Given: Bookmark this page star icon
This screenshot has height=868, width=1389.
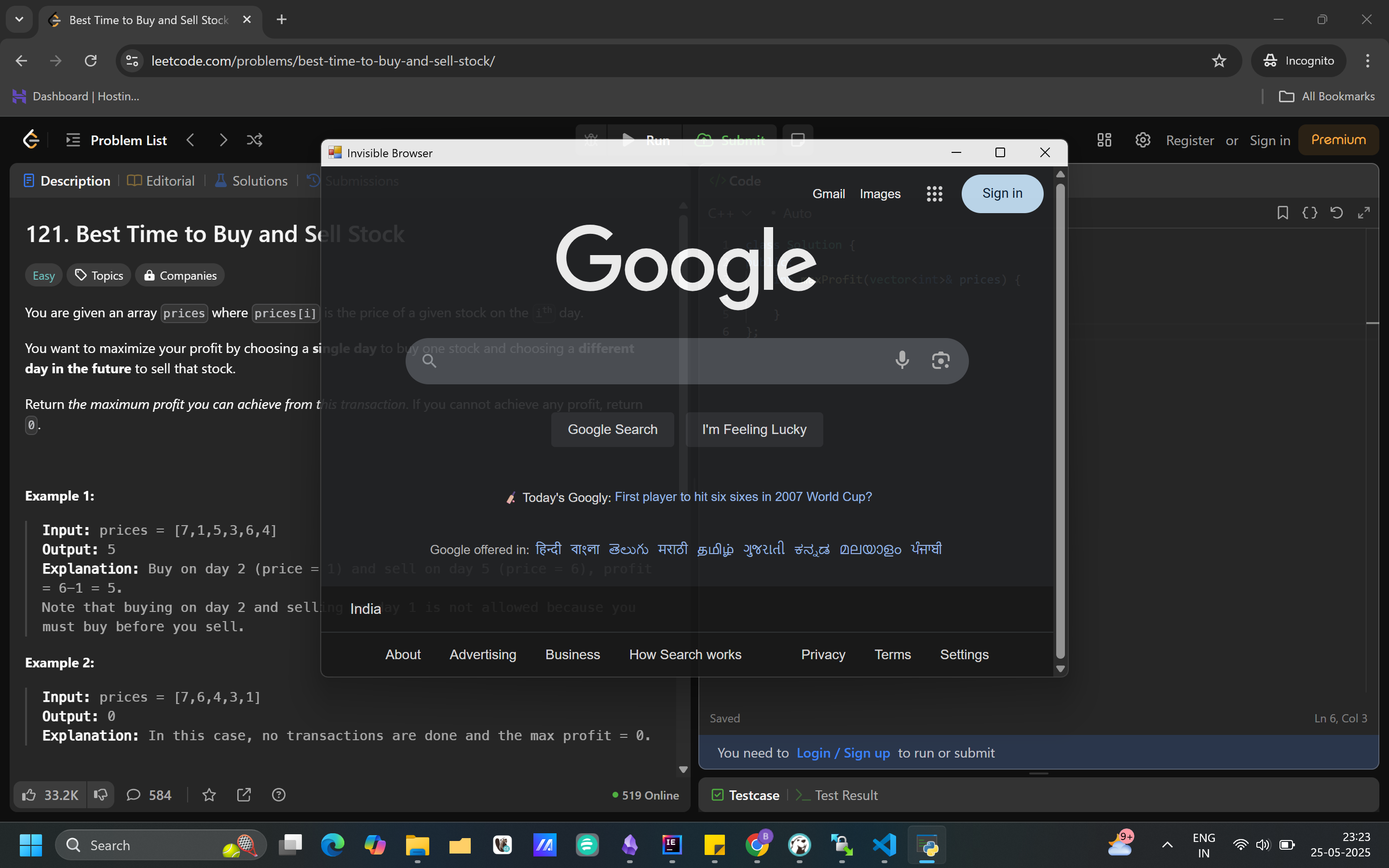Looking at the screenshot, I should pyautogui.click(x=1219, y=61).
